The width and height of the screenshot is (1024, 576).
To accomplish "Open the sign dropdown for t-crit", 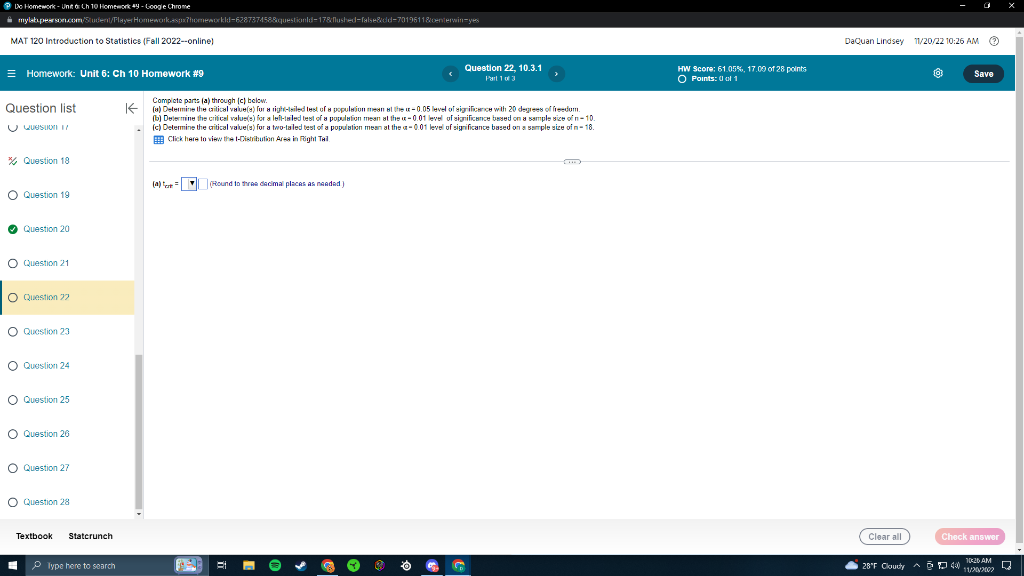I will click(189, 184).
